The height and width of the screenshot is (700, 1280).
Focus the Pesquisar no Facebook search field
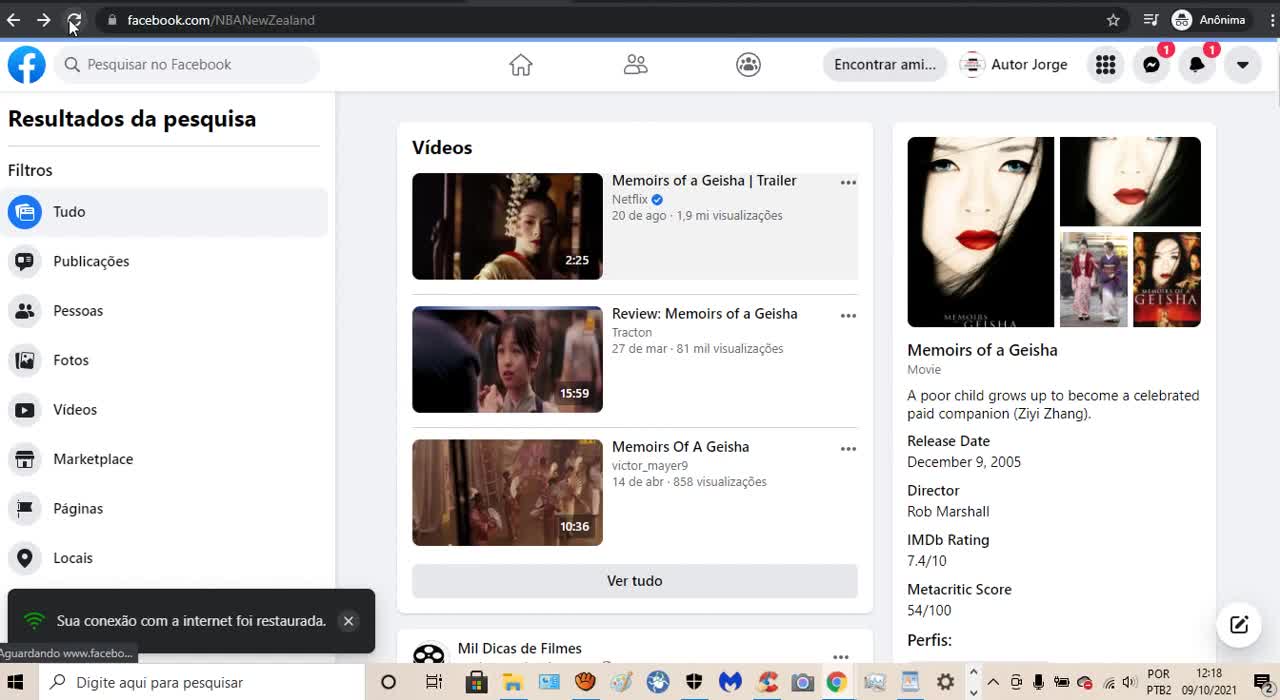click(186, 65)
